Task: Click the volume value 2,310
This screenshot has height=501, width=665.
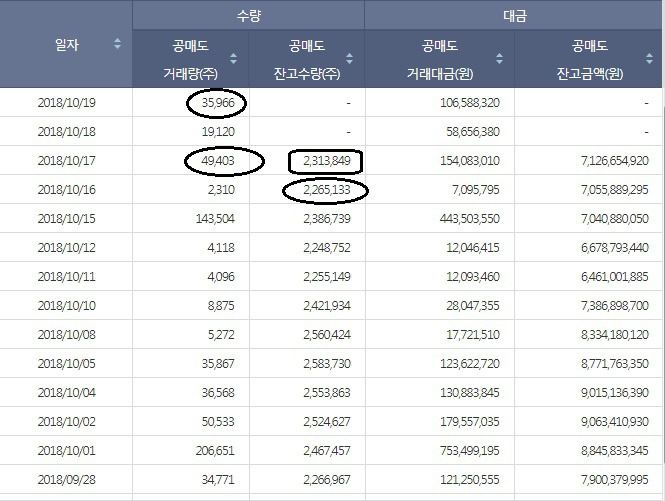Action: [221, 190]
